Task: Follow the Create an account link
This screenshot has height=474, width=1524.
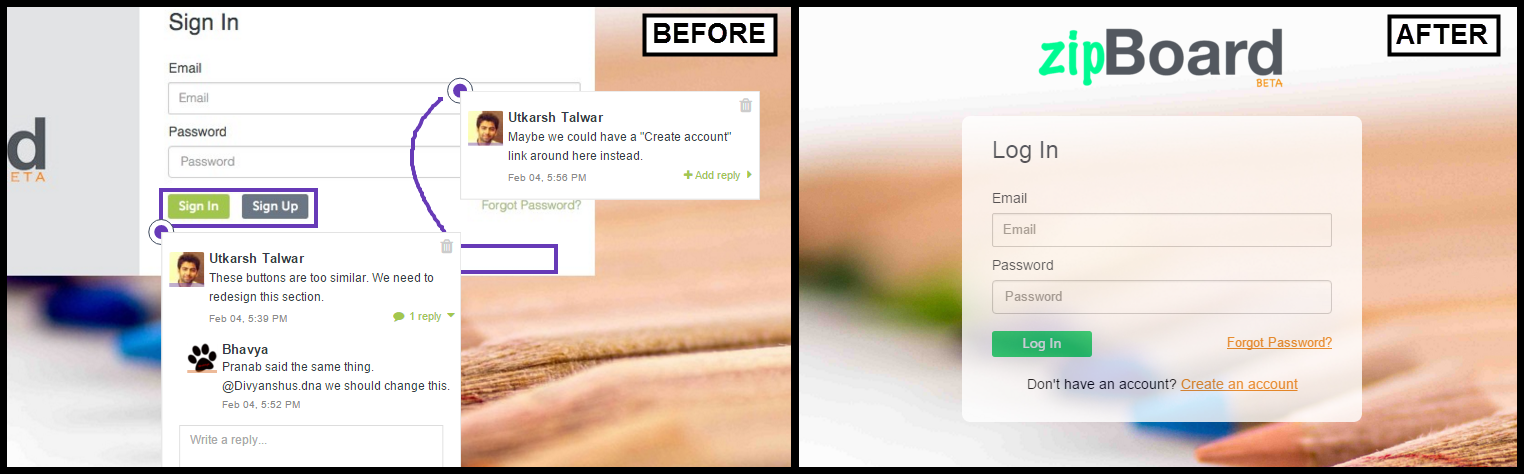Action: click(x=1239, y=384)
